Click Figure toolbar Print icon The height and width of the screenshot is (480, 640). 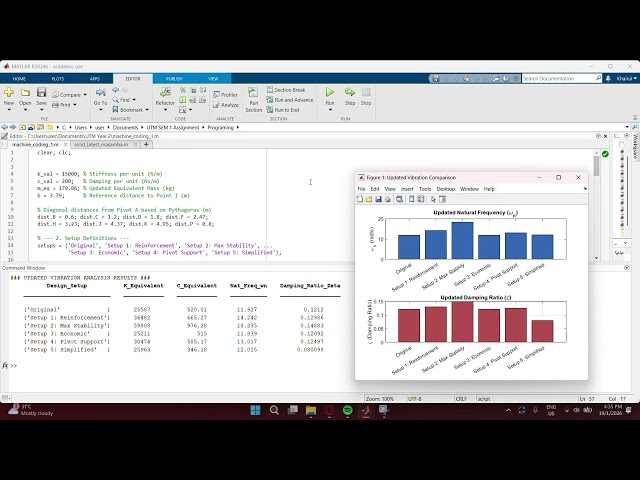388,199
